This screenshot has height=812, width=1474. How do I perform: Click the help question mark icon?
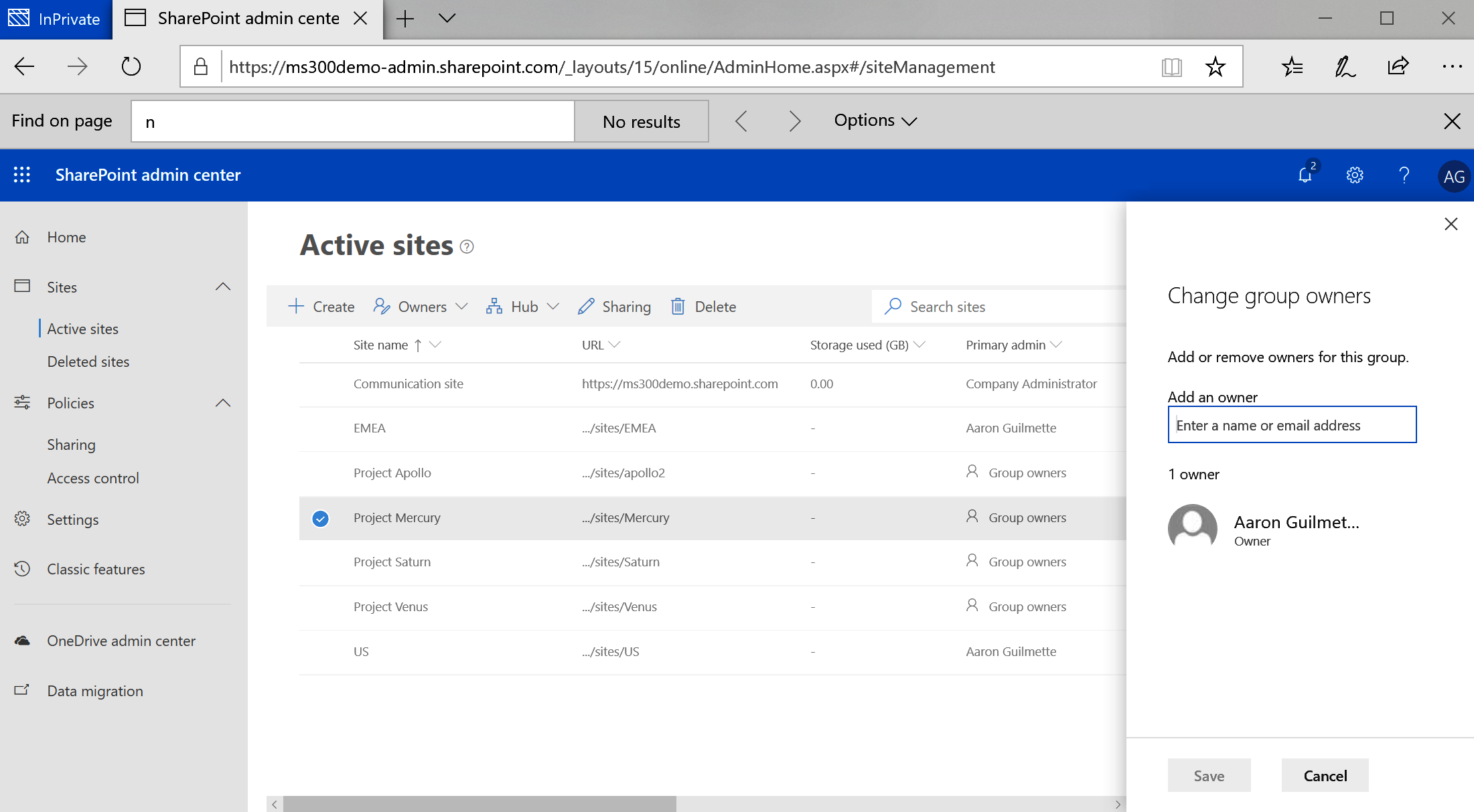coord(1404,175)
